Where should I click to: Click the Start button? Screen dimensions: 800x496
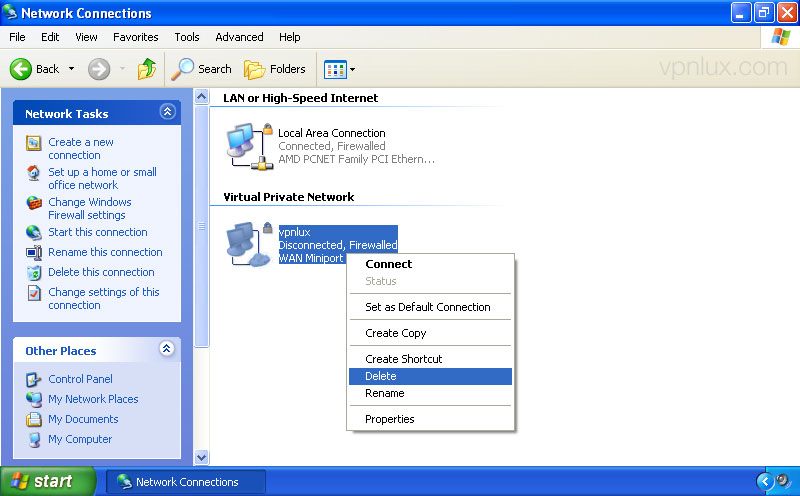[x=48, y=481]
